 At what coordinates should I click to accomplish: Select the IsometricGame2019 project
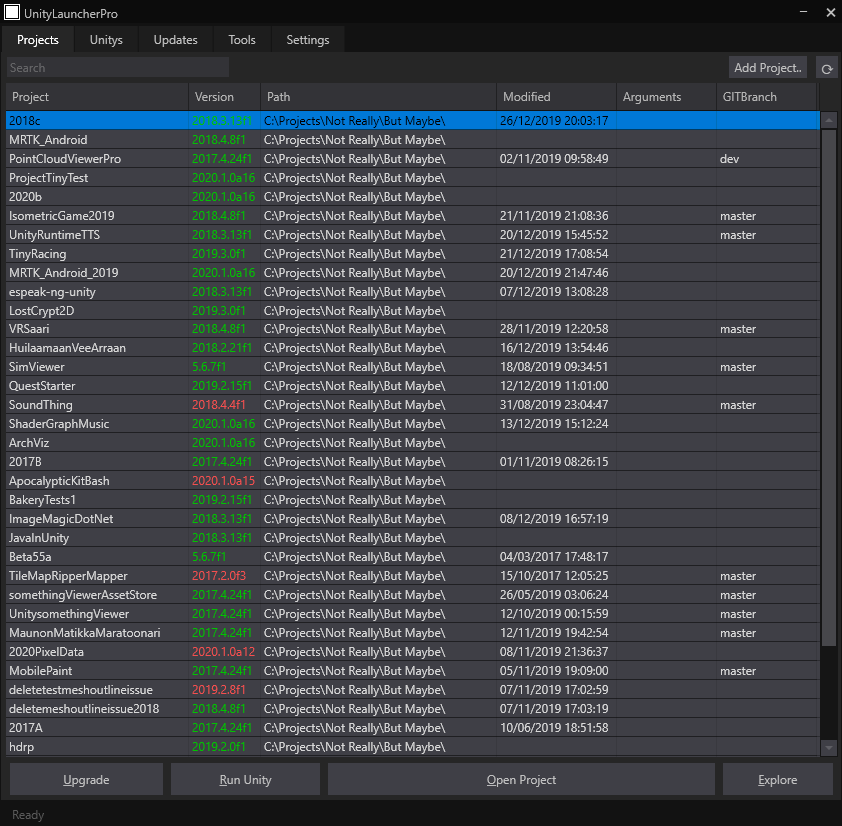(412, 215)
